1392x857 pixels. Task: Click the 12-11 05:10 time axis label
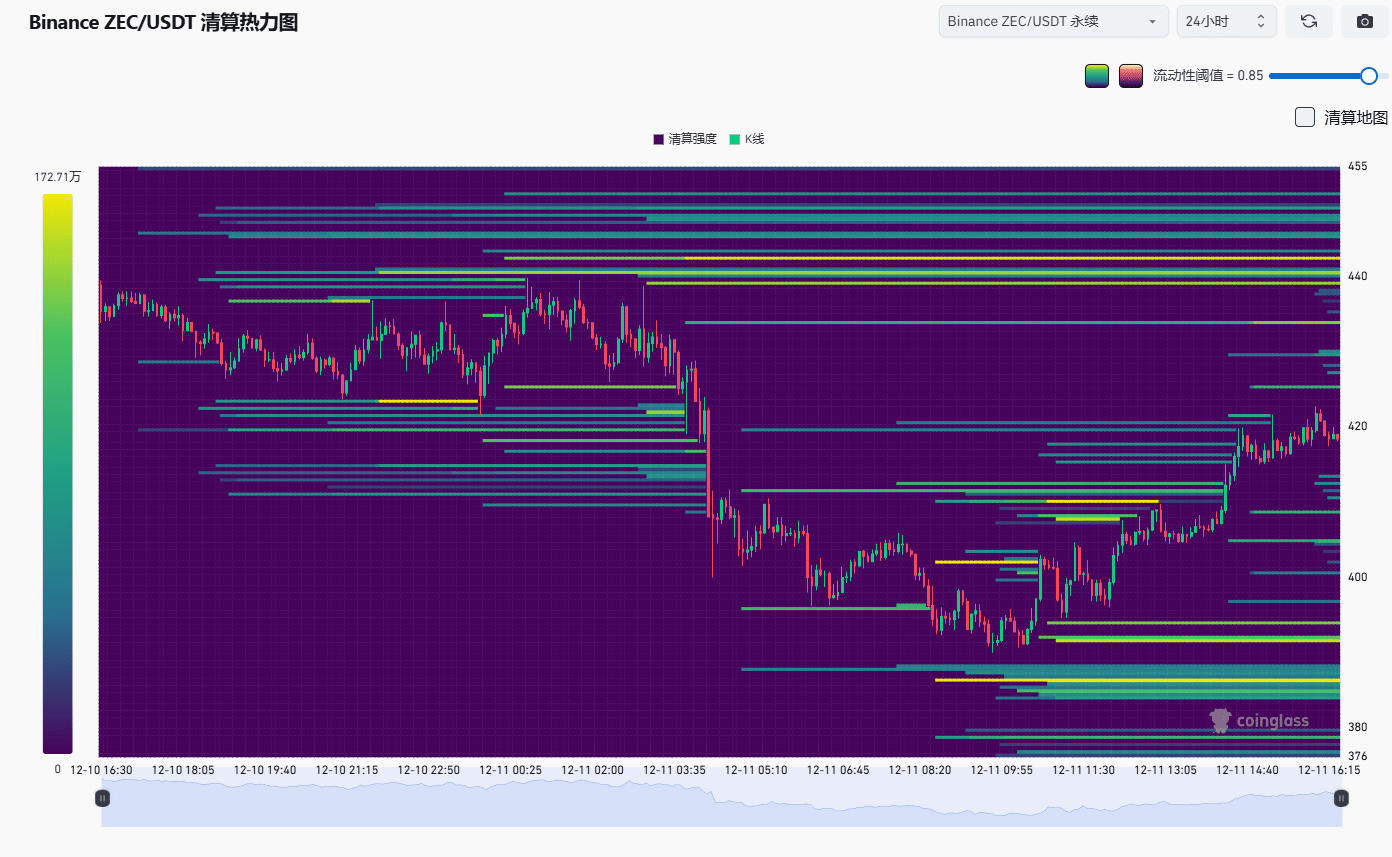click(x=756, y=770)
